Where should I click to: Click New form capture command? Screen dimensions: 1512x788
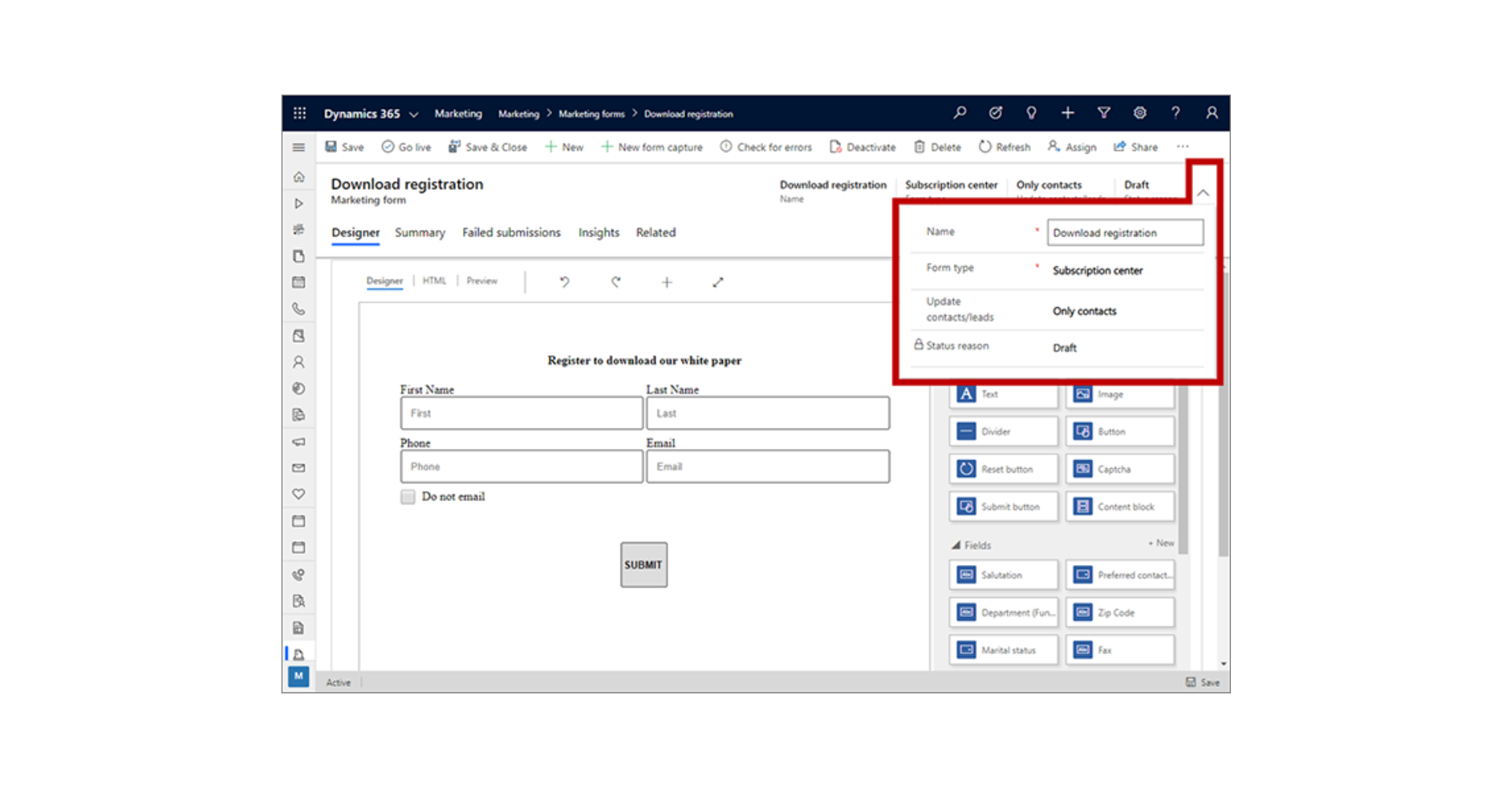[652, 147]
